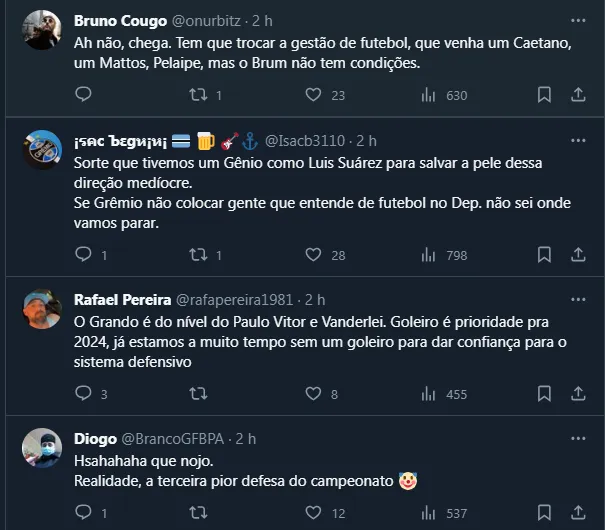Share Bruno Cougo's tweet
Screen dimensions: 605x530
[x=578, y=95]
